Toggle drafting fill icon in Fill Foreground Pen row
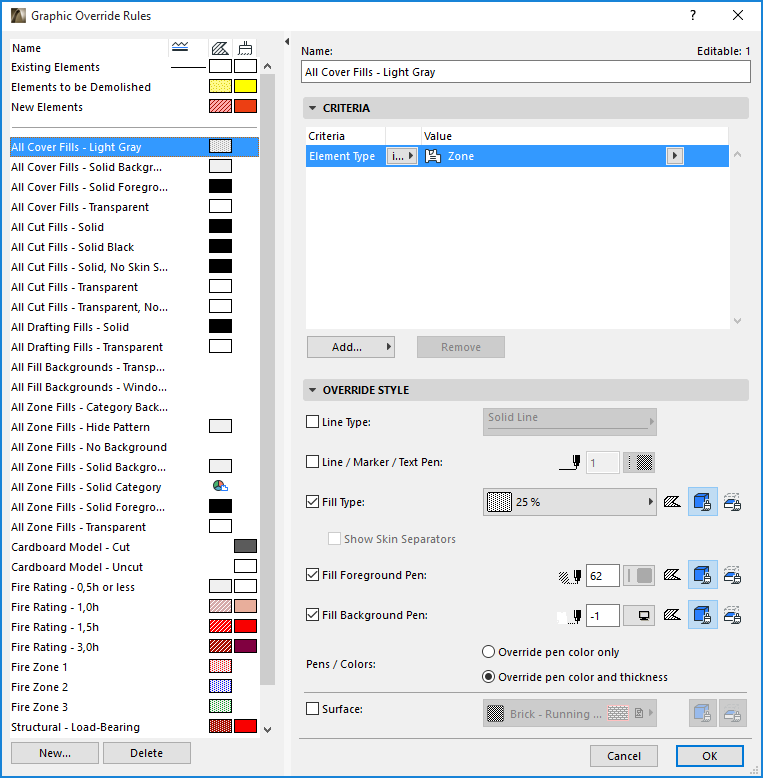 coord(732,575)
